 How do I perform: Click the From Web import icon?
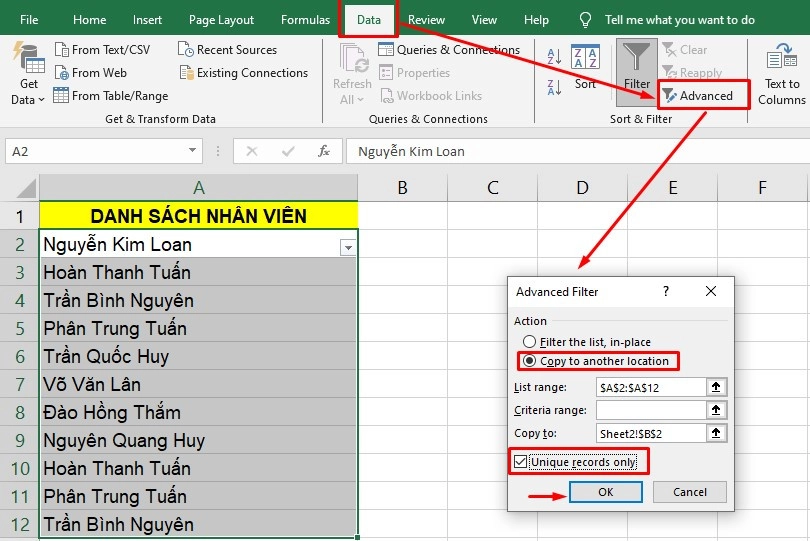[62, 73]
